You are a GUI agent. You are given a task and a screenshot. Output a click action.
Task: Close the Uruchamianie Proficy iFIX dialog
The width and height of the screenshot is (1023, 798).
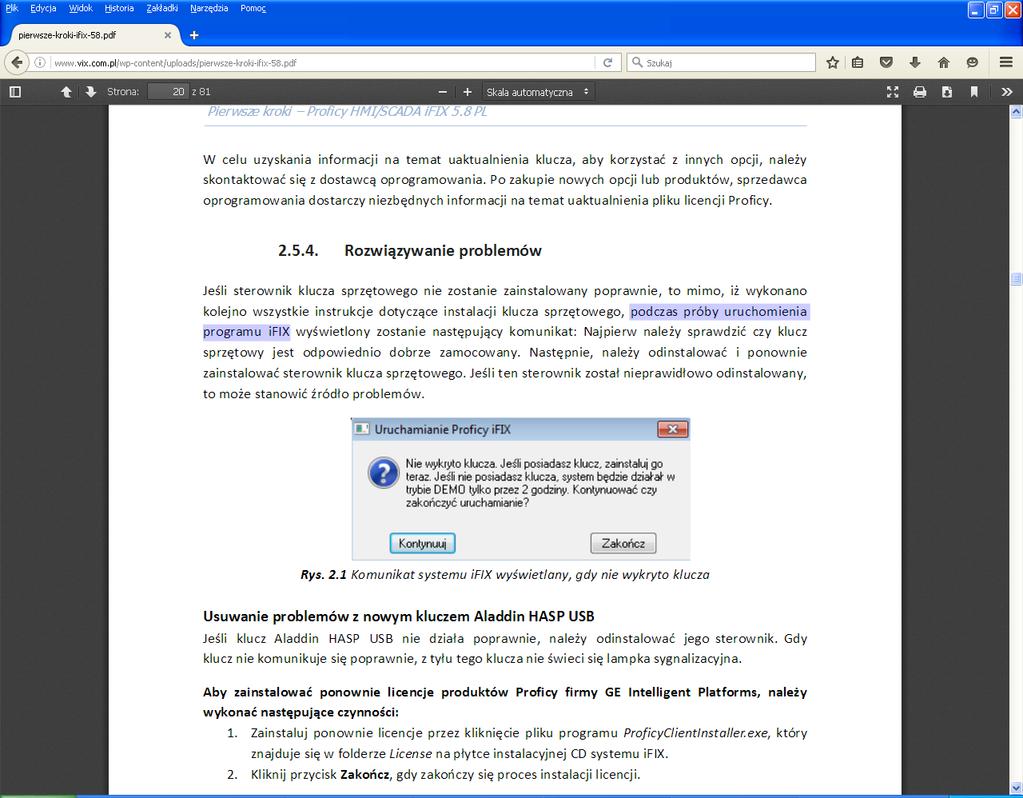point(673,429)
